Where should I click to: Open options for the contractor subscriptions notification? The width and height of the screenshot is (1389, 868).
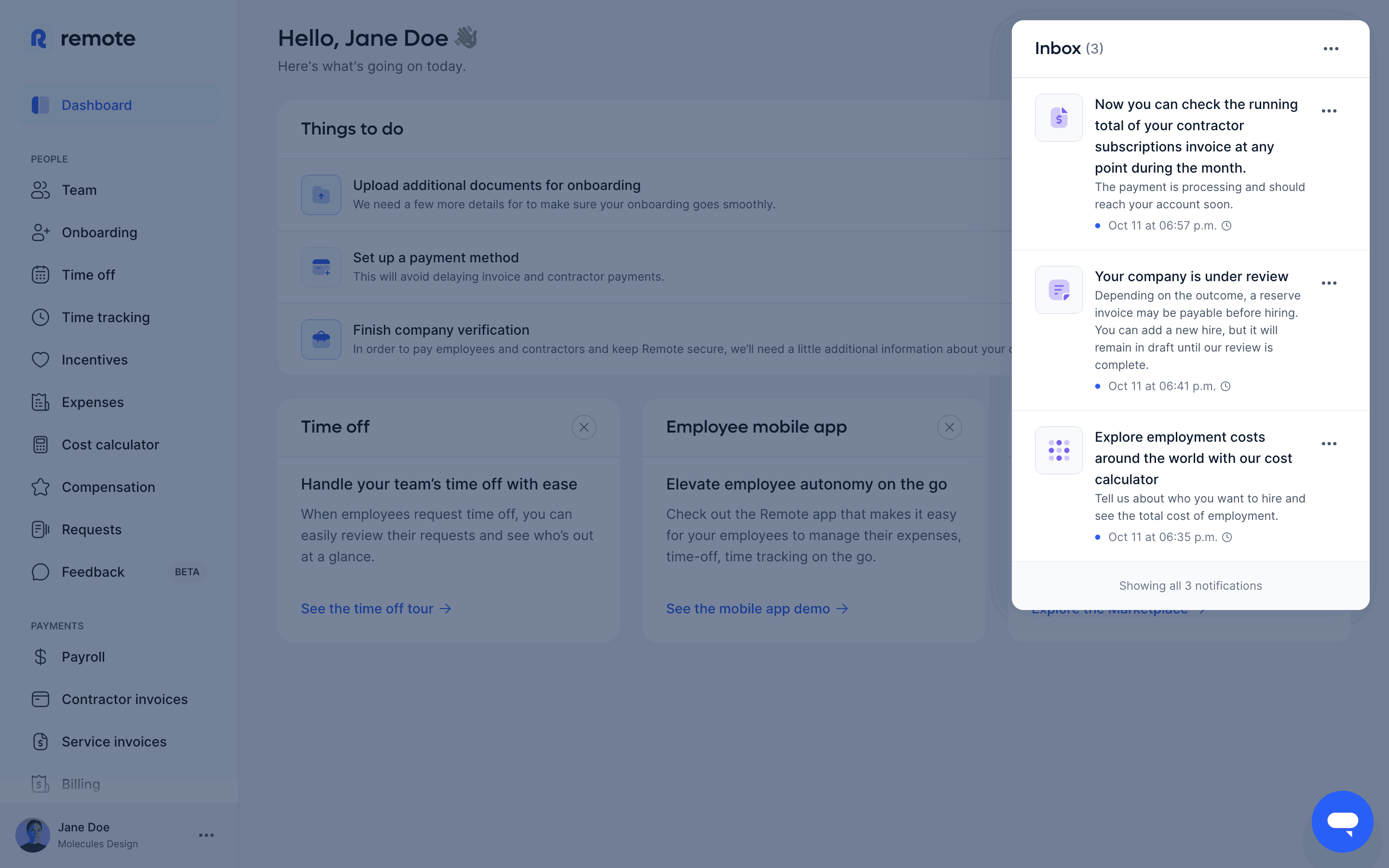coord(1330,111)
